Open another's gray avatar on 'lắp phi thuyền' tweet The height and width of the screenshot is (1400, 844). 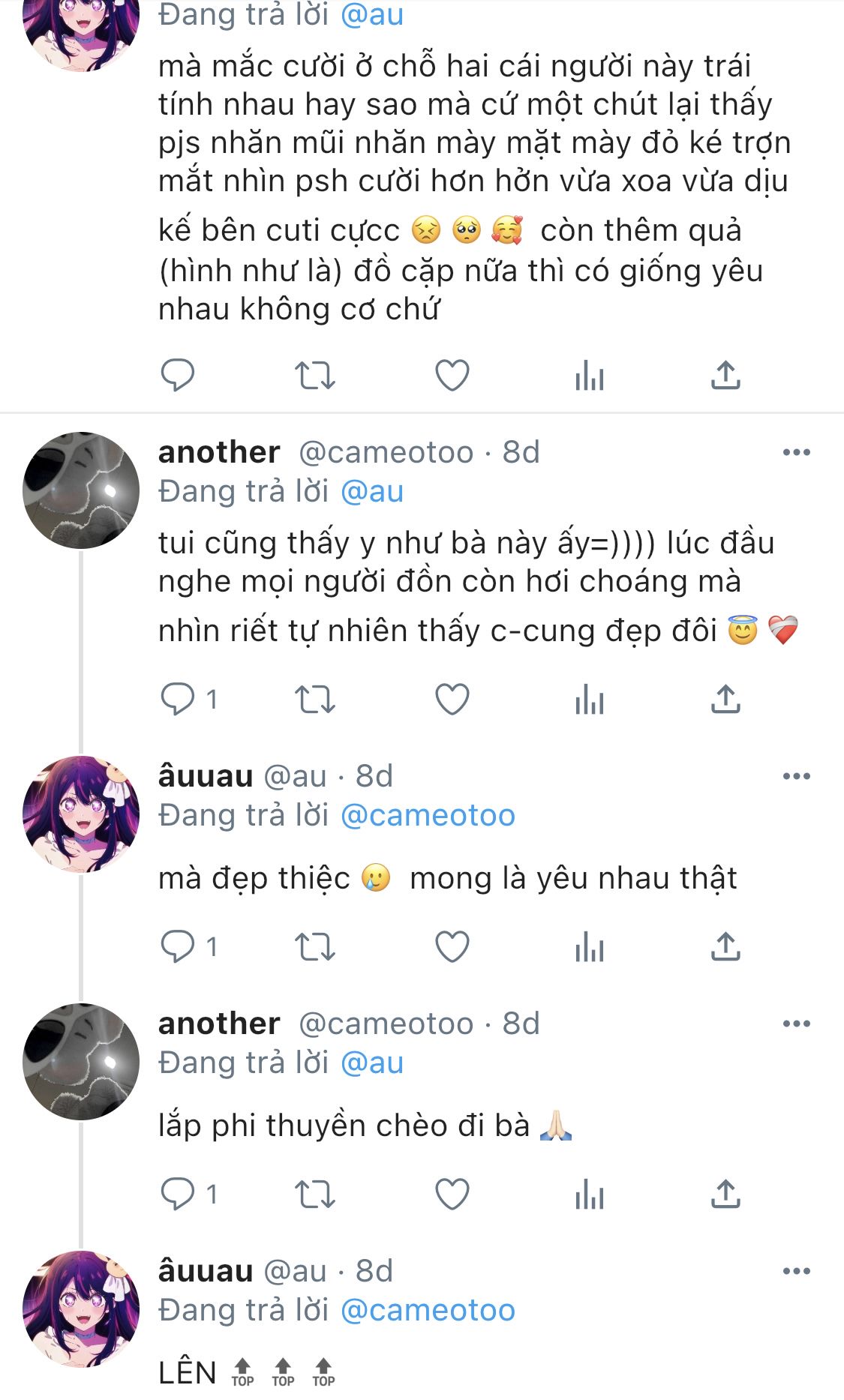click(81, 1061)
